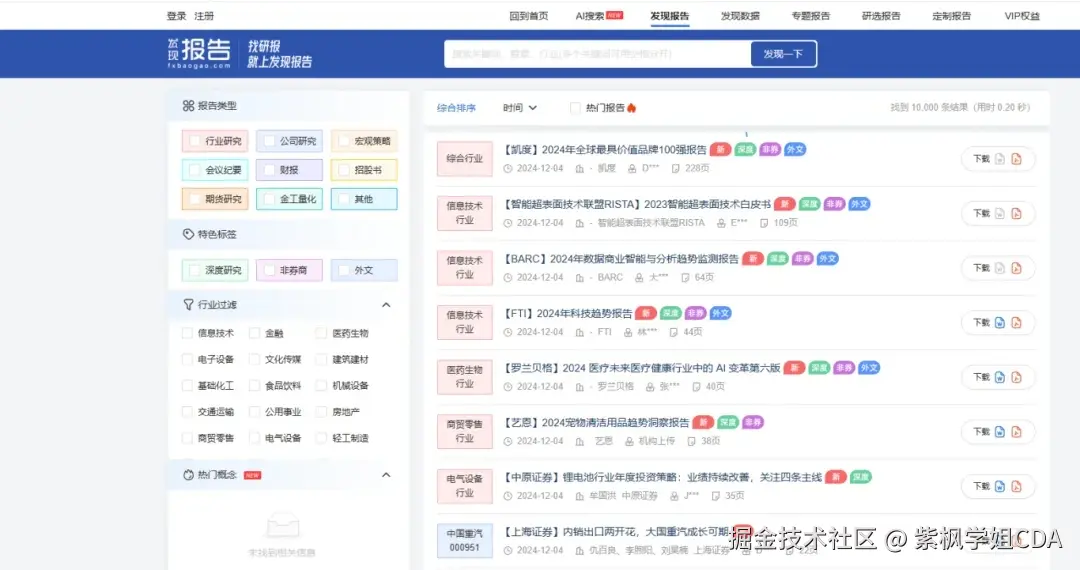
Task: Download Word file of 中原证券 锂电池行业报告
Action: [x=999, y=486]
